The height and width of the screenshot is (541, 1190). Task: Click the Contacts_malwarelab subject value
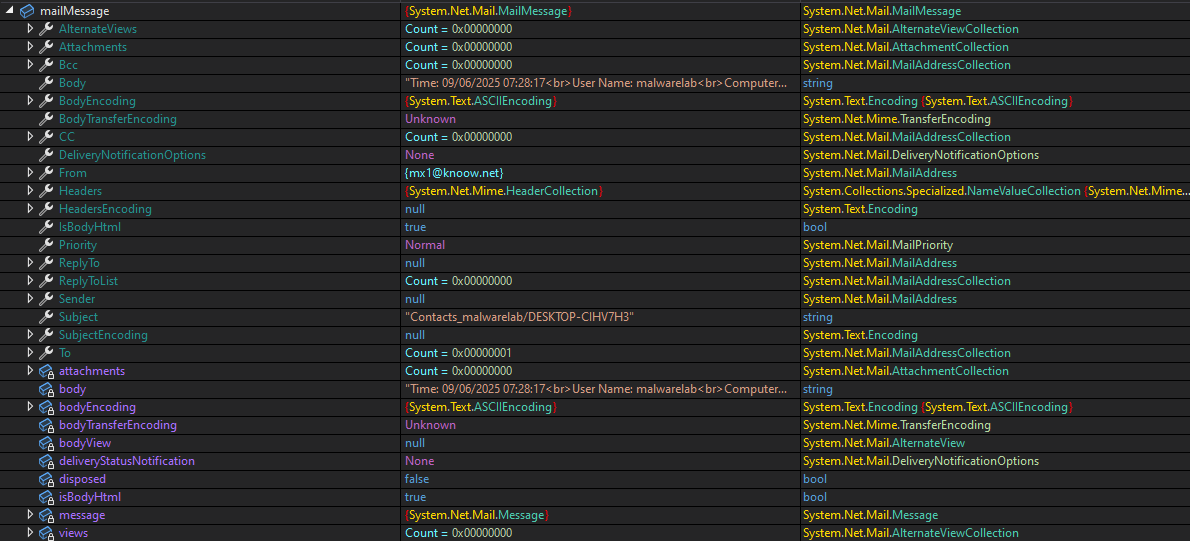520,317
